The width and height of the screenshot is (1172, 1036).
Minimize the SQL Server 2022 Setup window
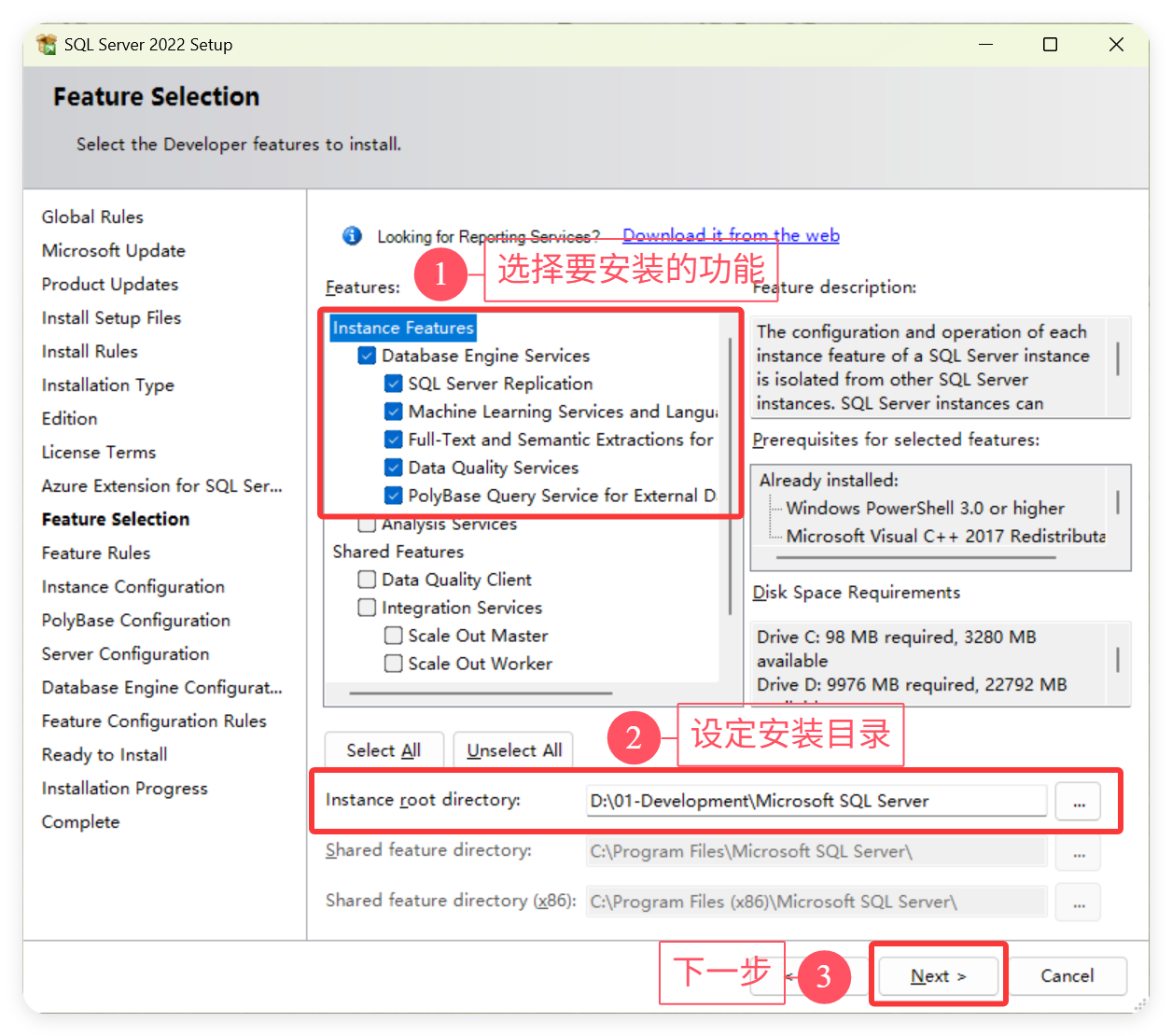coord(985,44)
